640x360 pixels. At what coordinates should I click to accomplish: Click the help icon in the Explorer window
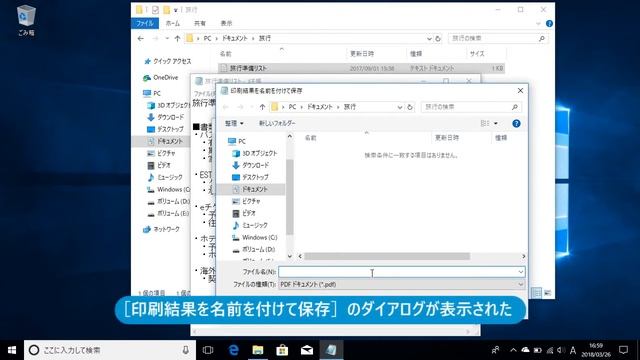coord(549,24)
